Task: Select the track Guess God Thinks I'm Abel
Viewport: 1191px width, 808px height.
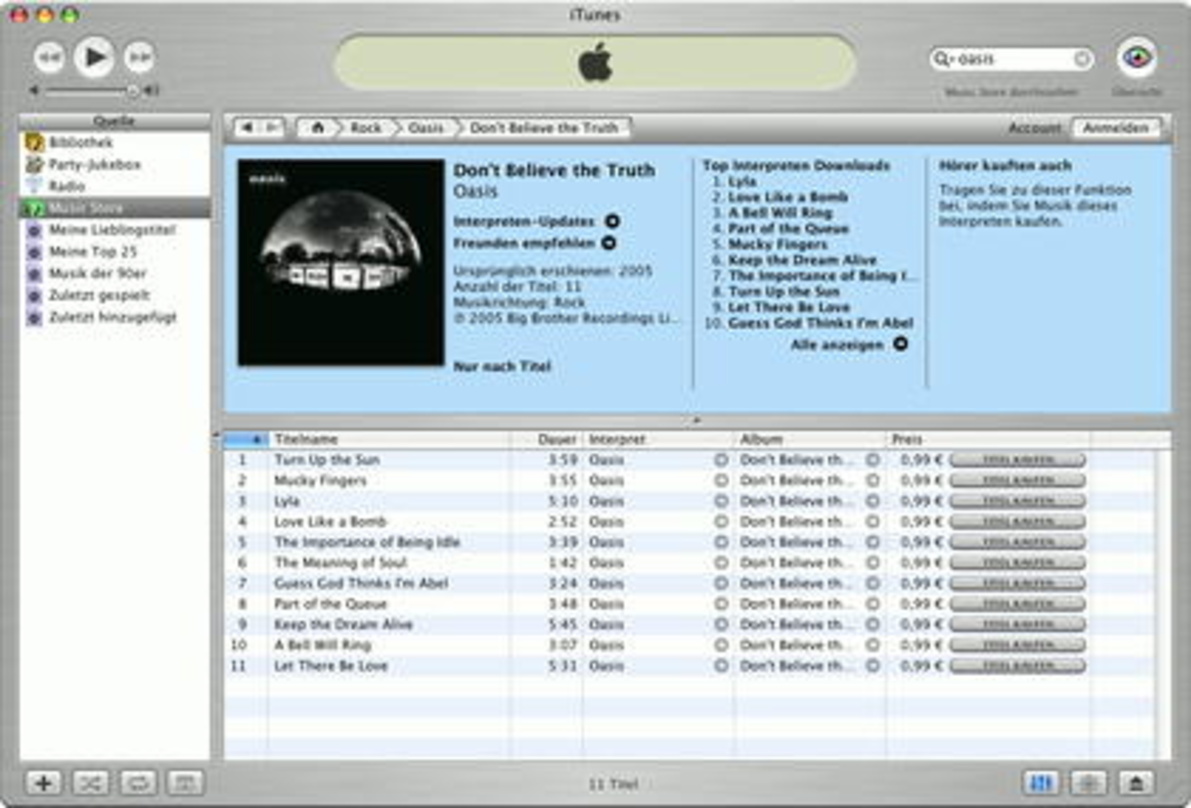Action: tap(690, 583)
